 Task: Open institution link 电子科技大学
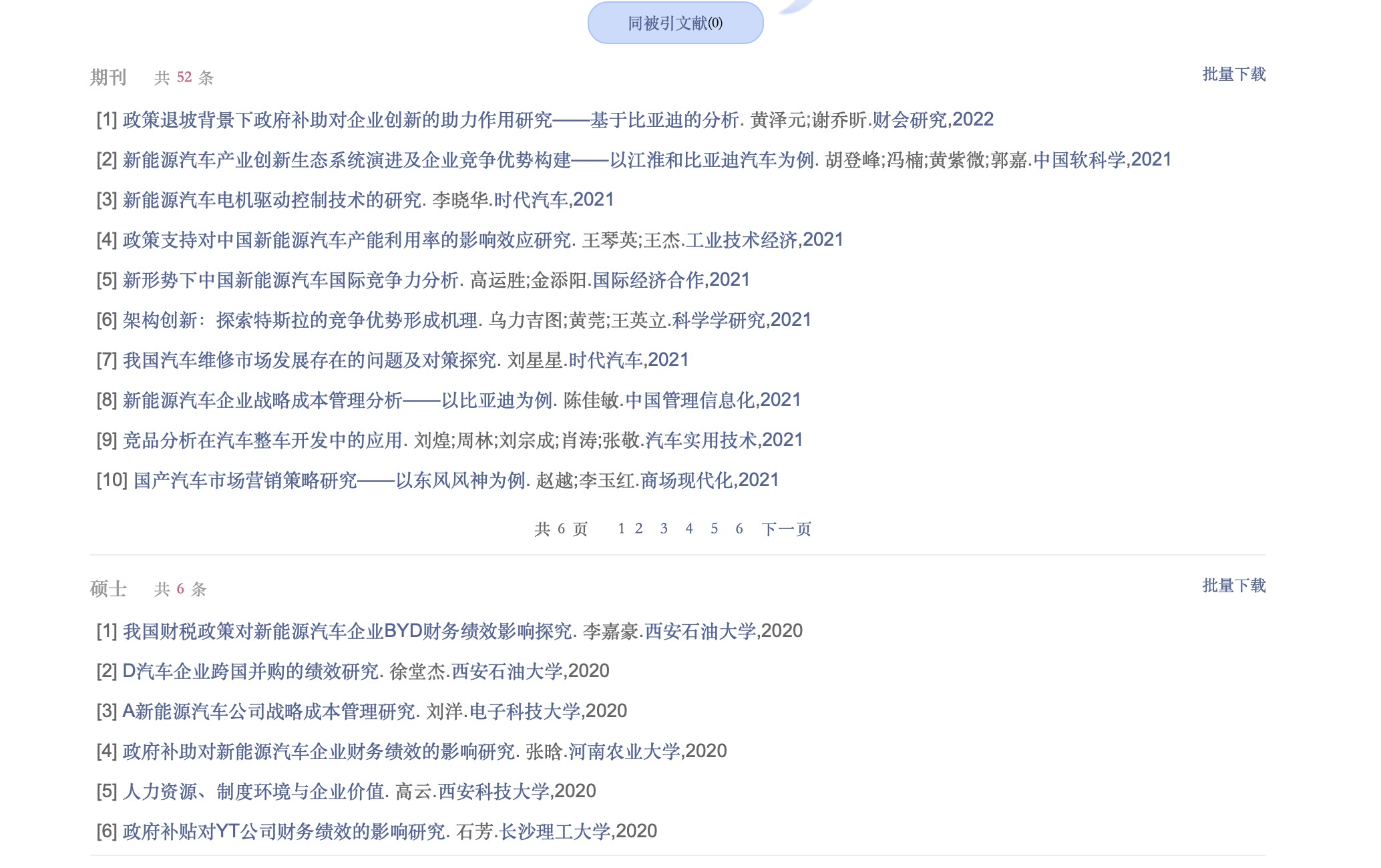(525, 712)
